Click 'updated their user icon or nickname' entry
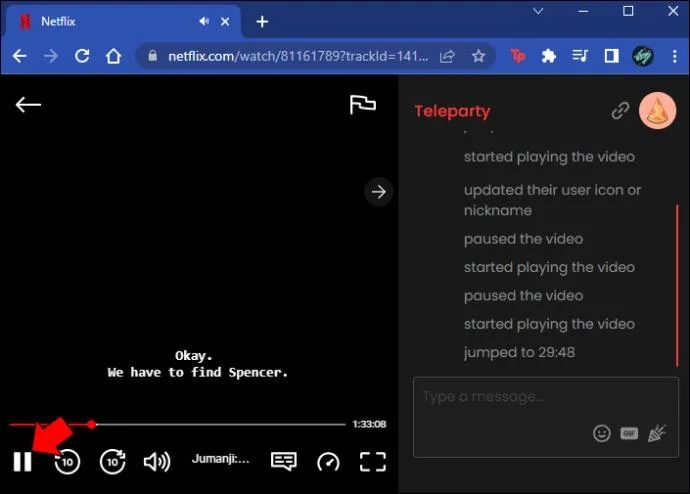This screenshot has height=494, width=690. click(552, 200)
